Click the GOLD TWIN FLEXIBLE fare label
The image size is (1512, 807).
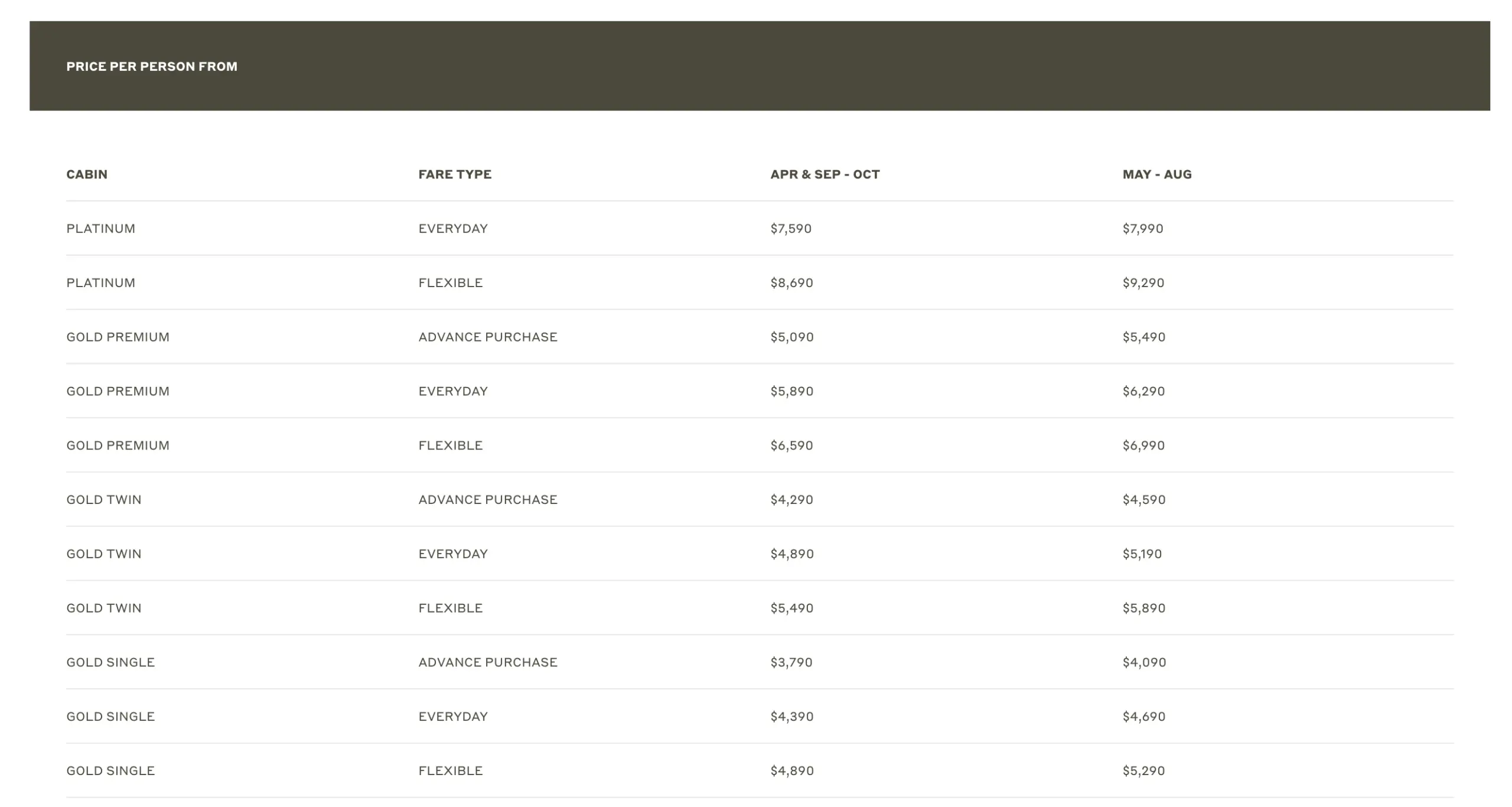coord(451,607)
